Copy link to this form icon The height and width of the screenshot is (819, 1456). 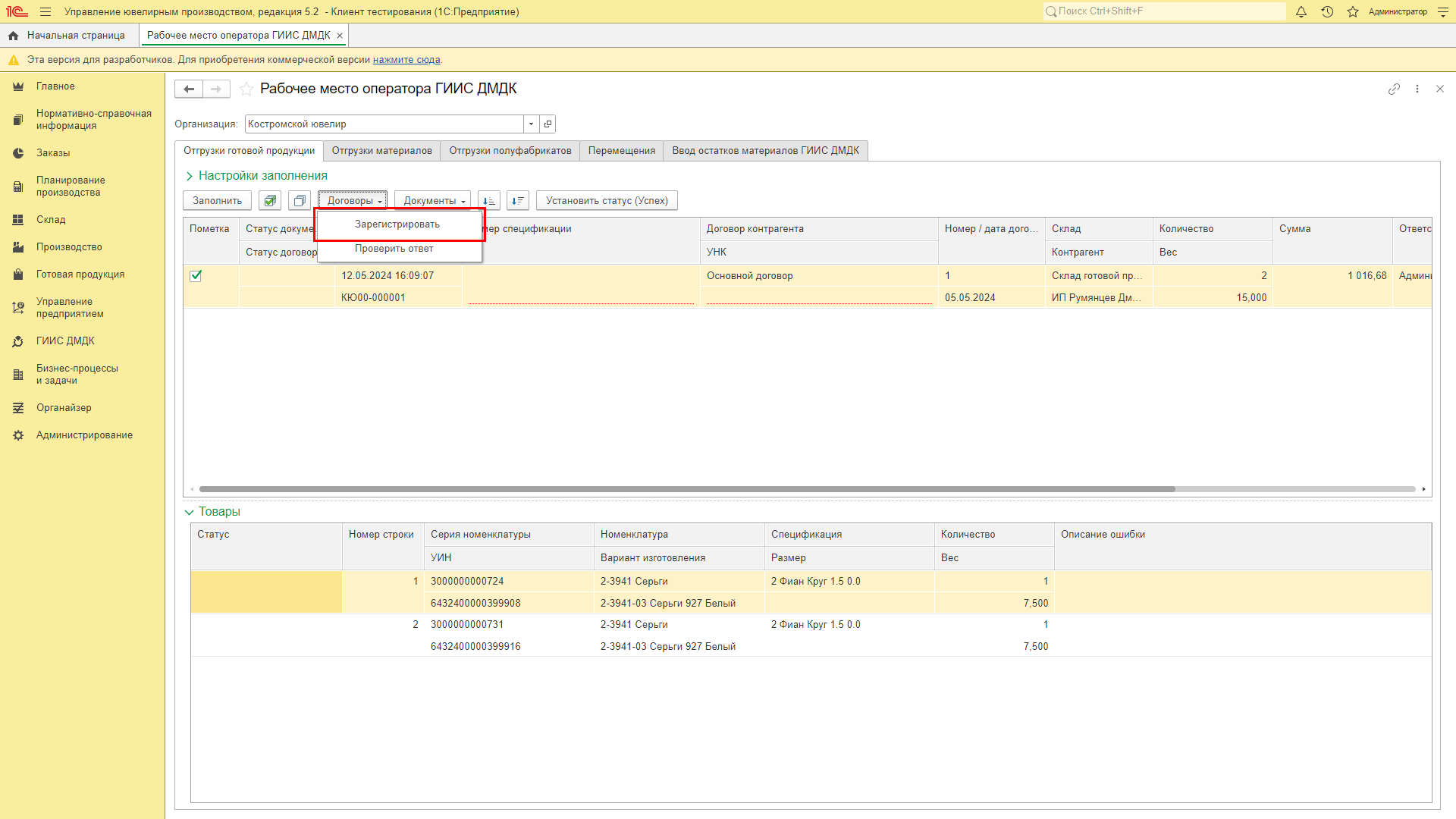pyautogui.click(x=1394, y=89)
